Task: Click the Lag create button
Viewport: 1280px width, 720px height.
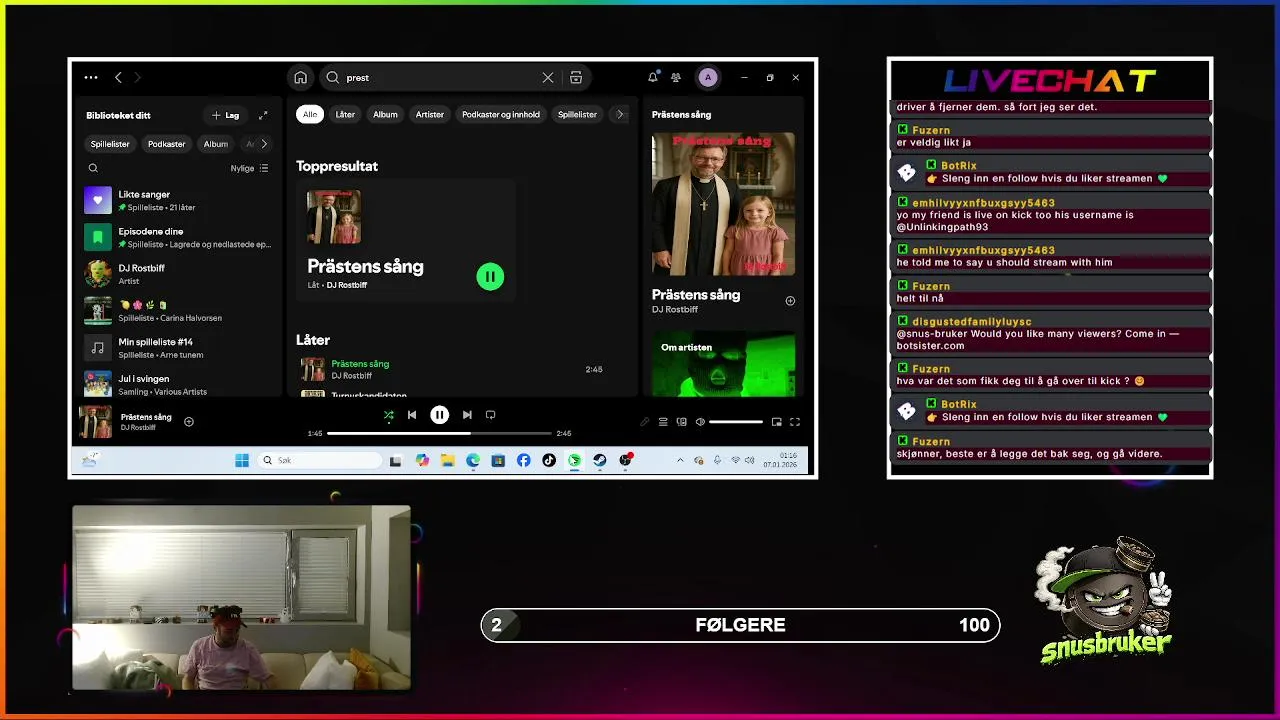Action: [x=225, y=115]
